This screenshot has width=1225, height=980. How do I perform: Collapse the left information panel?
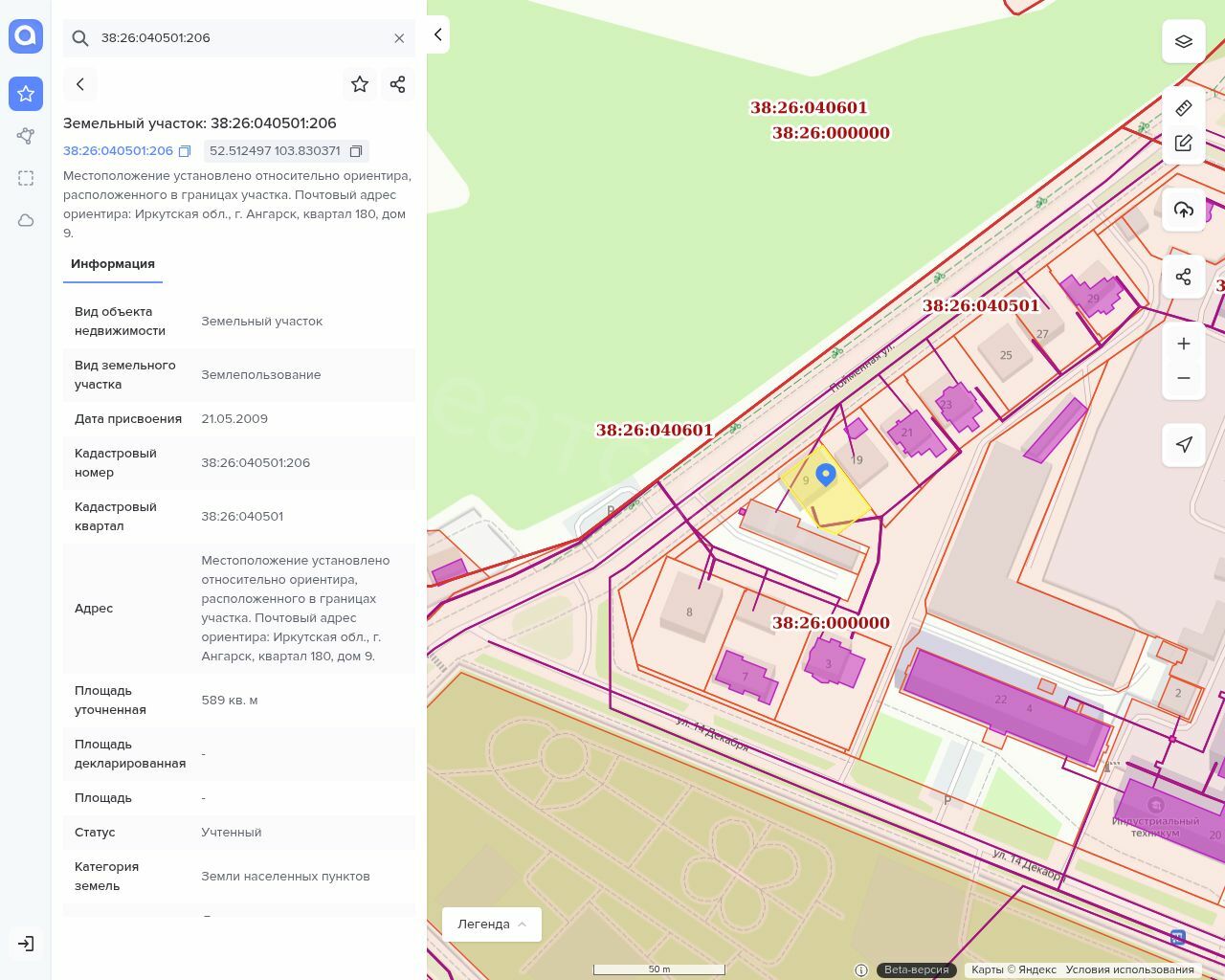pos(437,34)
